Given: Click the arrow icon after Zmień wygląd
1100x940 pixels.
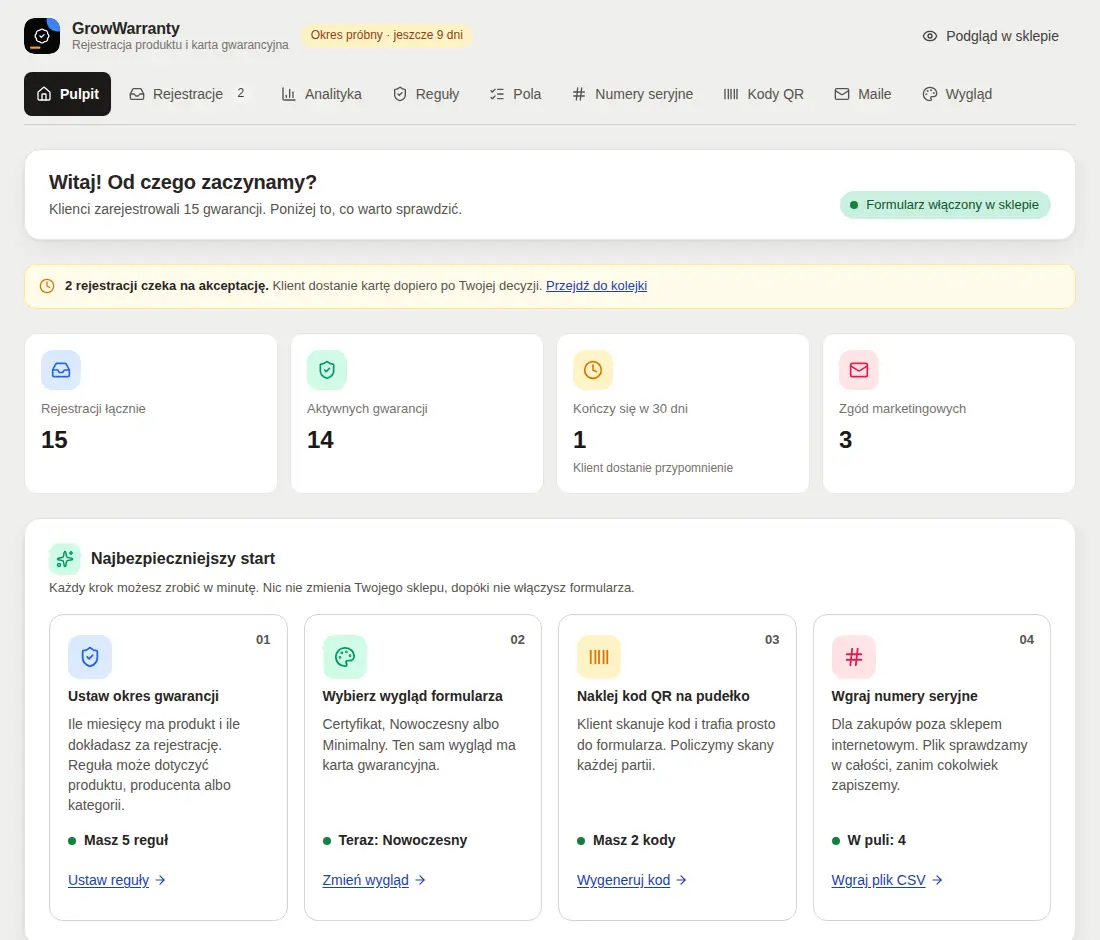Looking at the screenshot, I should [420, 880].
